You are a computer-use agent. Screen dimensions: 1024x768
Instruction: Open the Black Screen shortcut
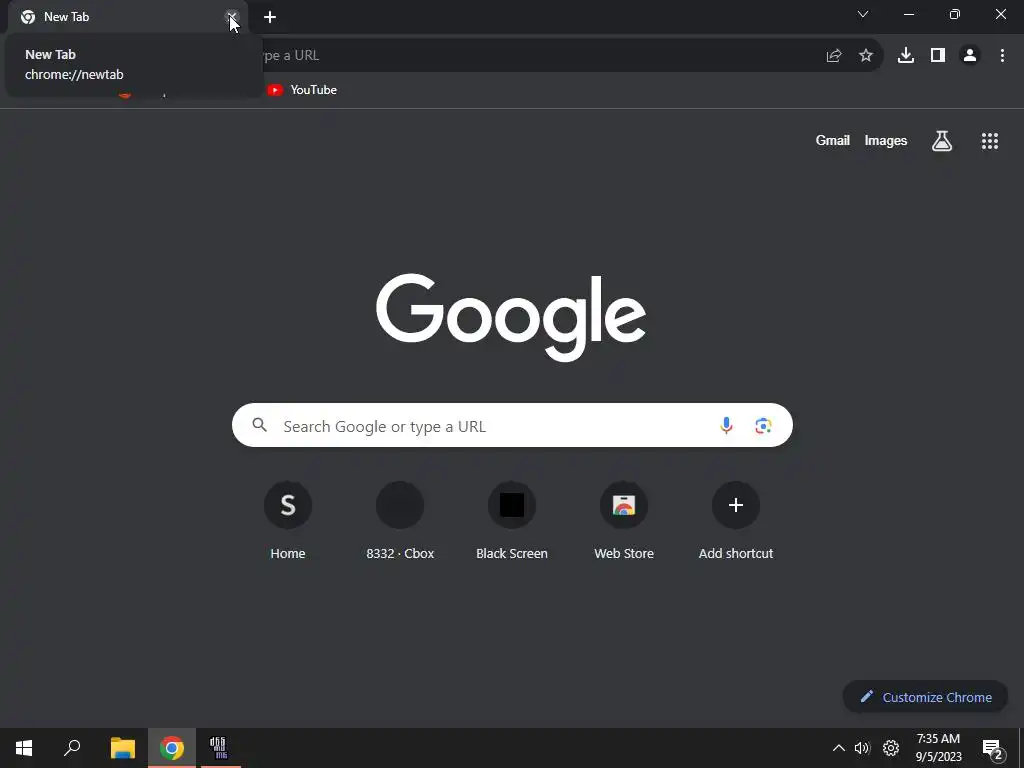click(x=512, y=521)
